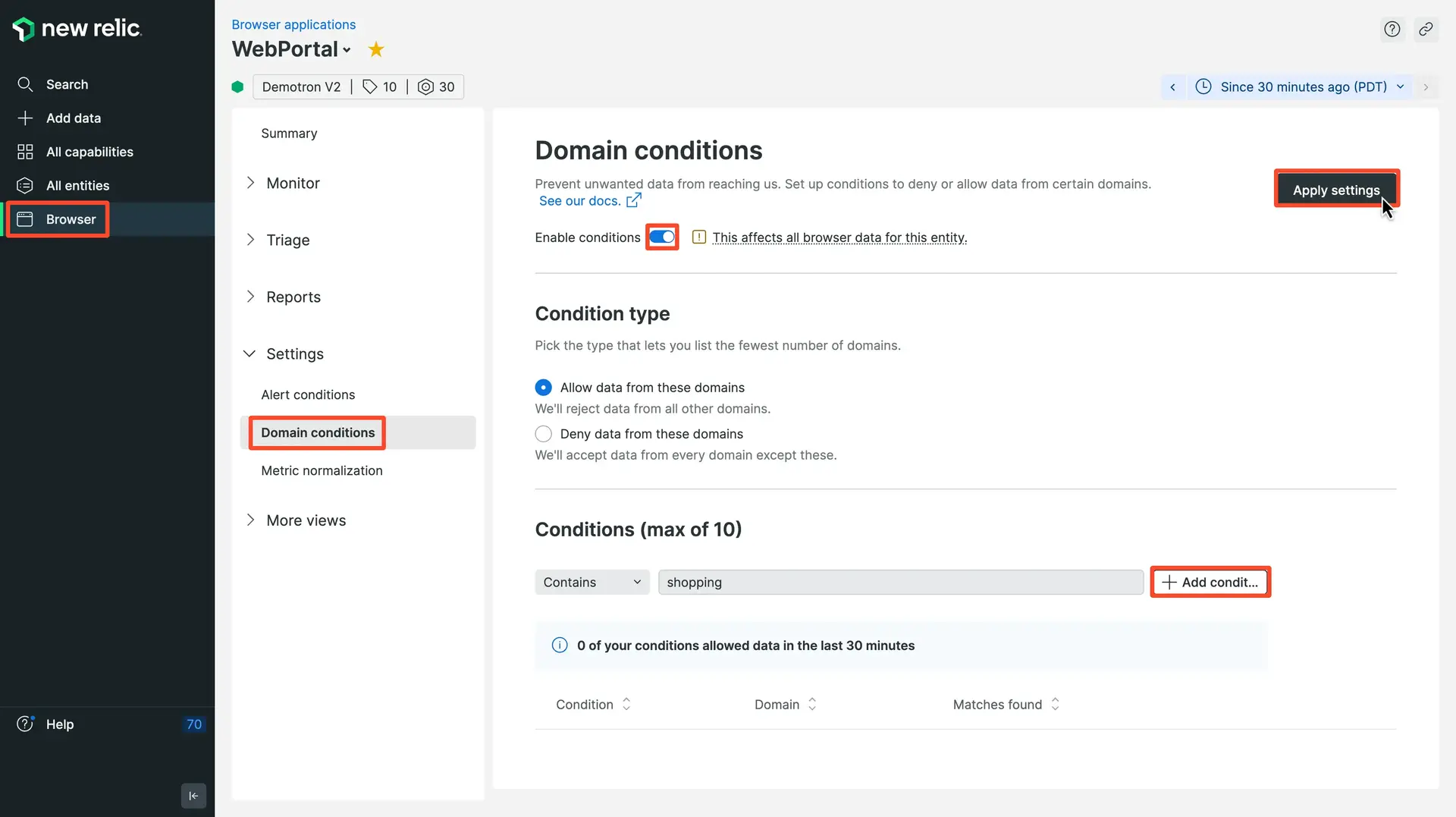Open Alert conditions settings page
1456x817 pixels.
click(308, 395)
